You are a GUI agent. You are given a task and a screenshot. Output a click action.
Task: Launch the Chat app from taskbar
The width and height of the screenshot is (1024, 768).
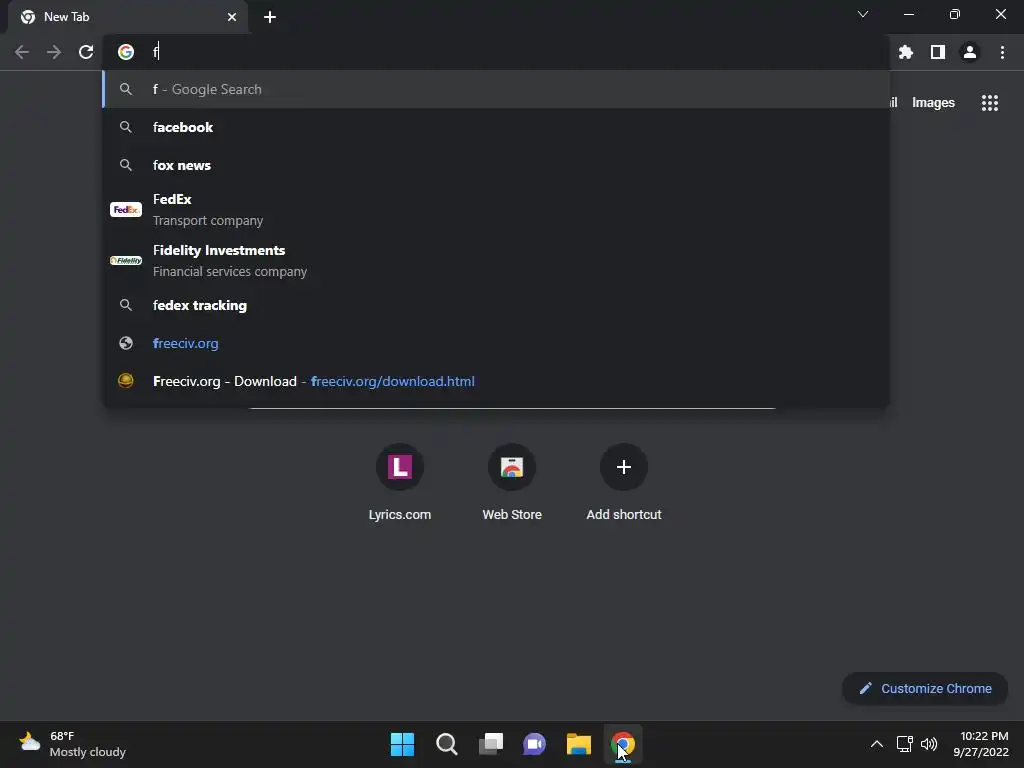pyautogui.click(x=534, y=744)
